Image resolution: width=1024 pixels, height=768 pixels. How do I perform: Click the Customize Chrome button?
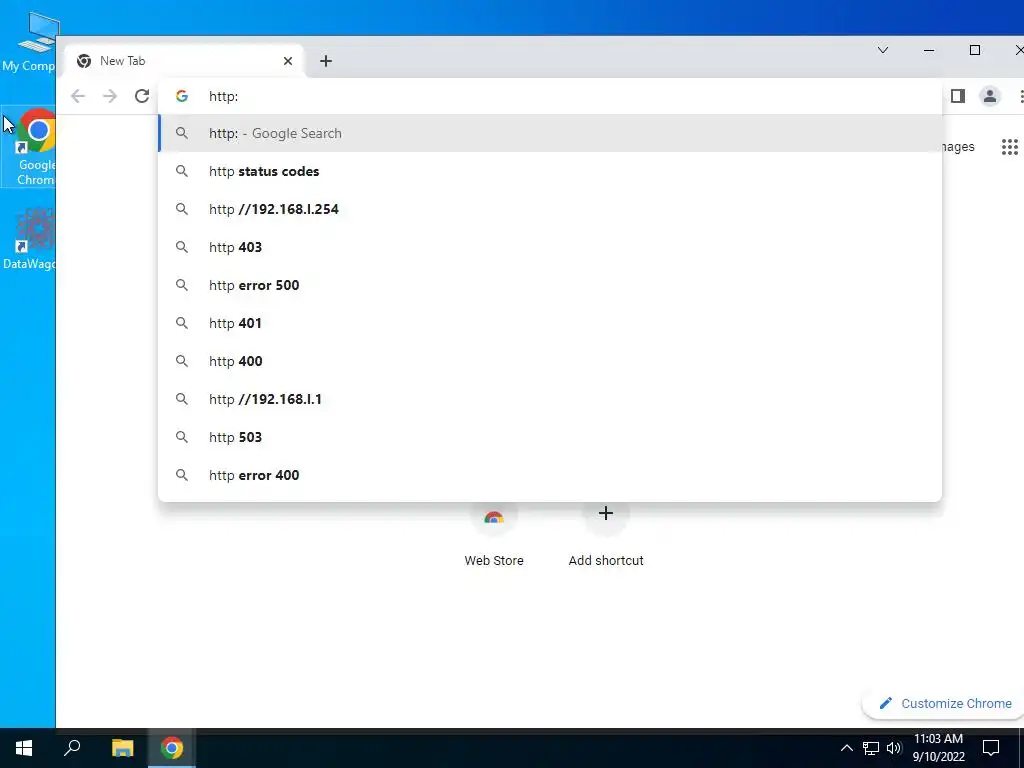tap(946, 703)
